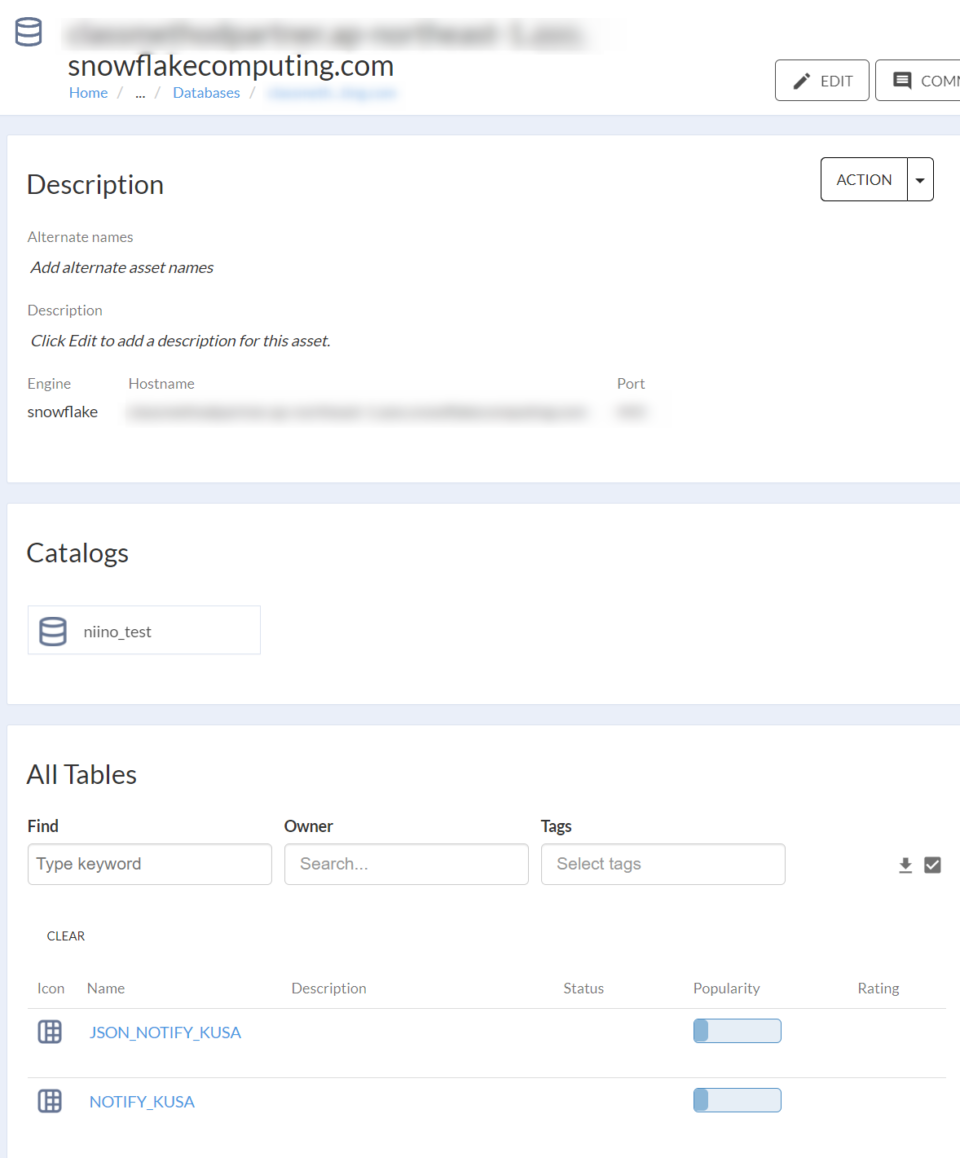Click the database icon next to the page title
The width and height of the screenshot is (960, 1158).
(28, 31)
